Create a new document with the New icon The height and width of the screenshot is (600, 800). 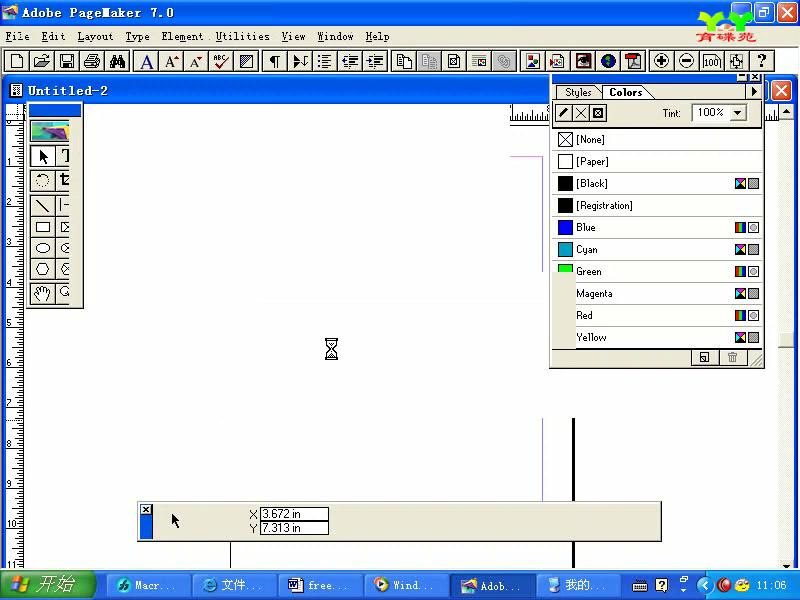click(x=16, y=62)
